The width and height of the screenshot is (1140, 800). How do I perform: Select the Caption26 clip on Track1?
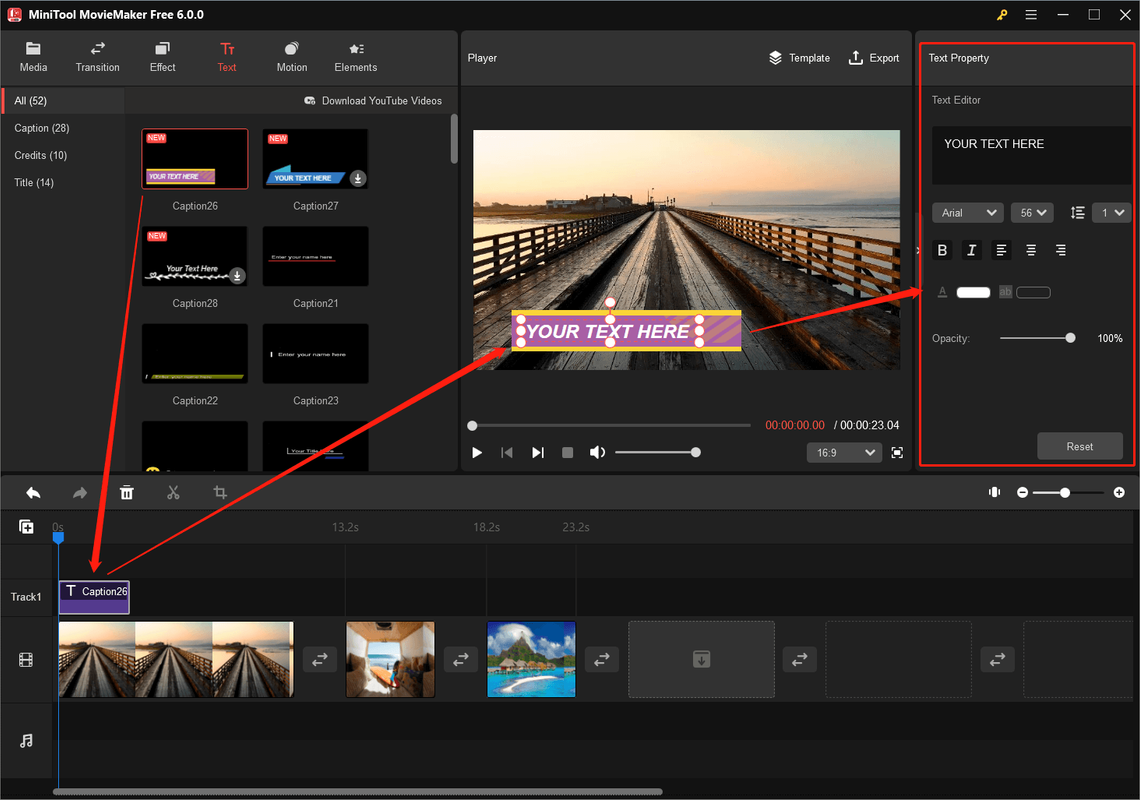pos(95,597)
